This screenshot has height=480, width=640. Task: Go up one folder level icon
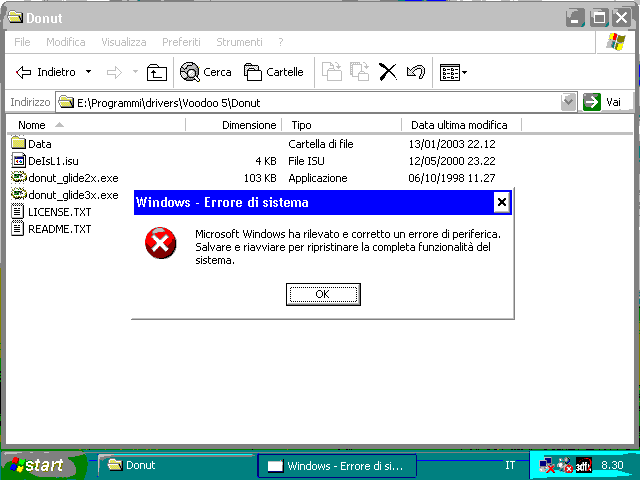157,73
